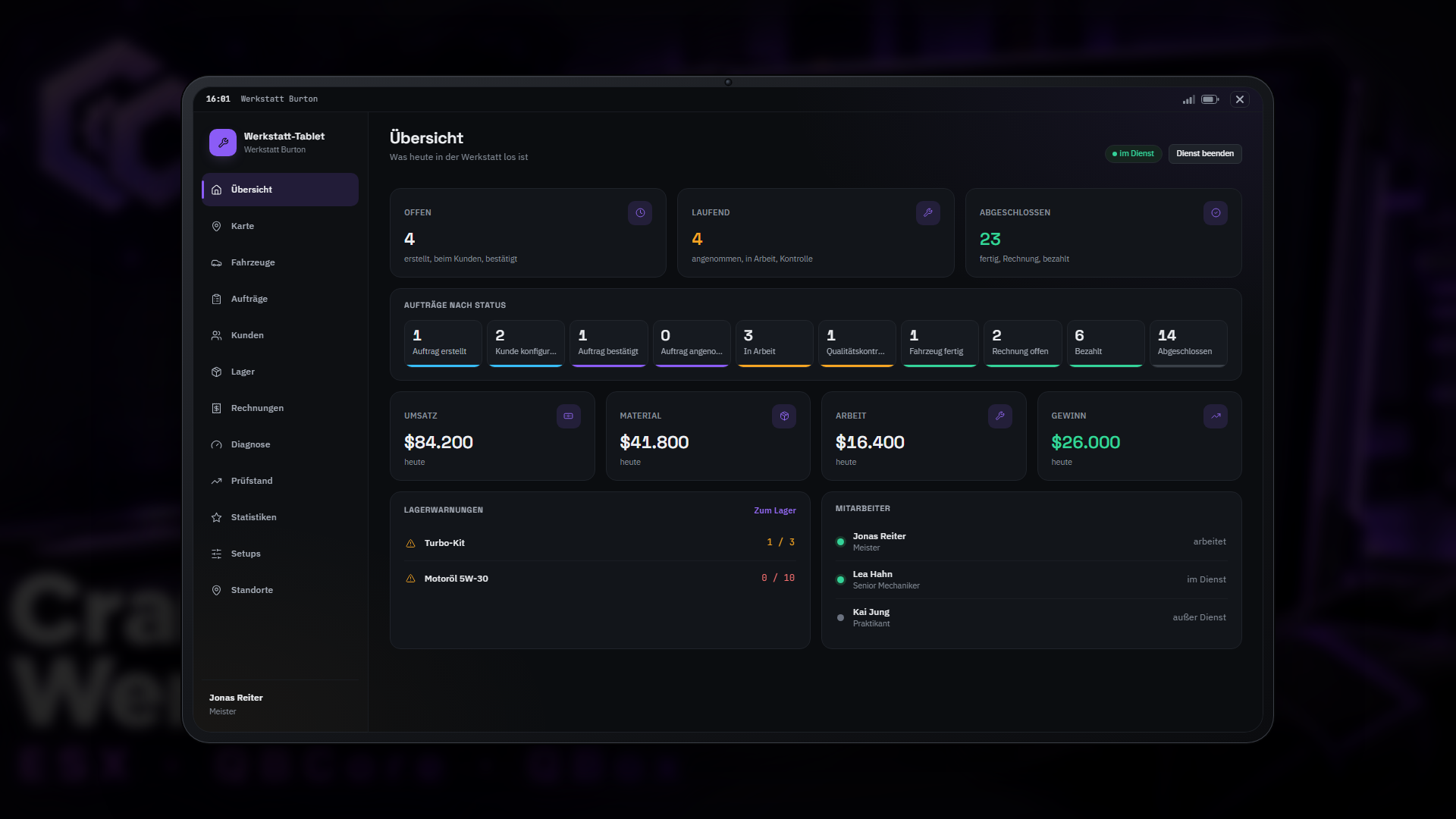Click the warning icon beside Turbo-Kit
The width and height of the screenshot is (1456, 819).
coord(410,543)
